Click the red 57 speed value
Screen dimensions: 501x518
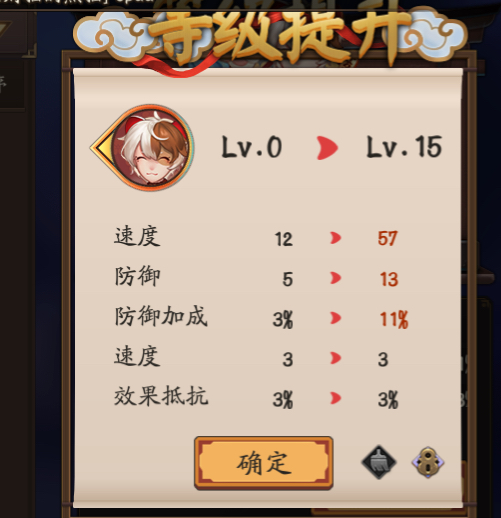tap(388, 239)
